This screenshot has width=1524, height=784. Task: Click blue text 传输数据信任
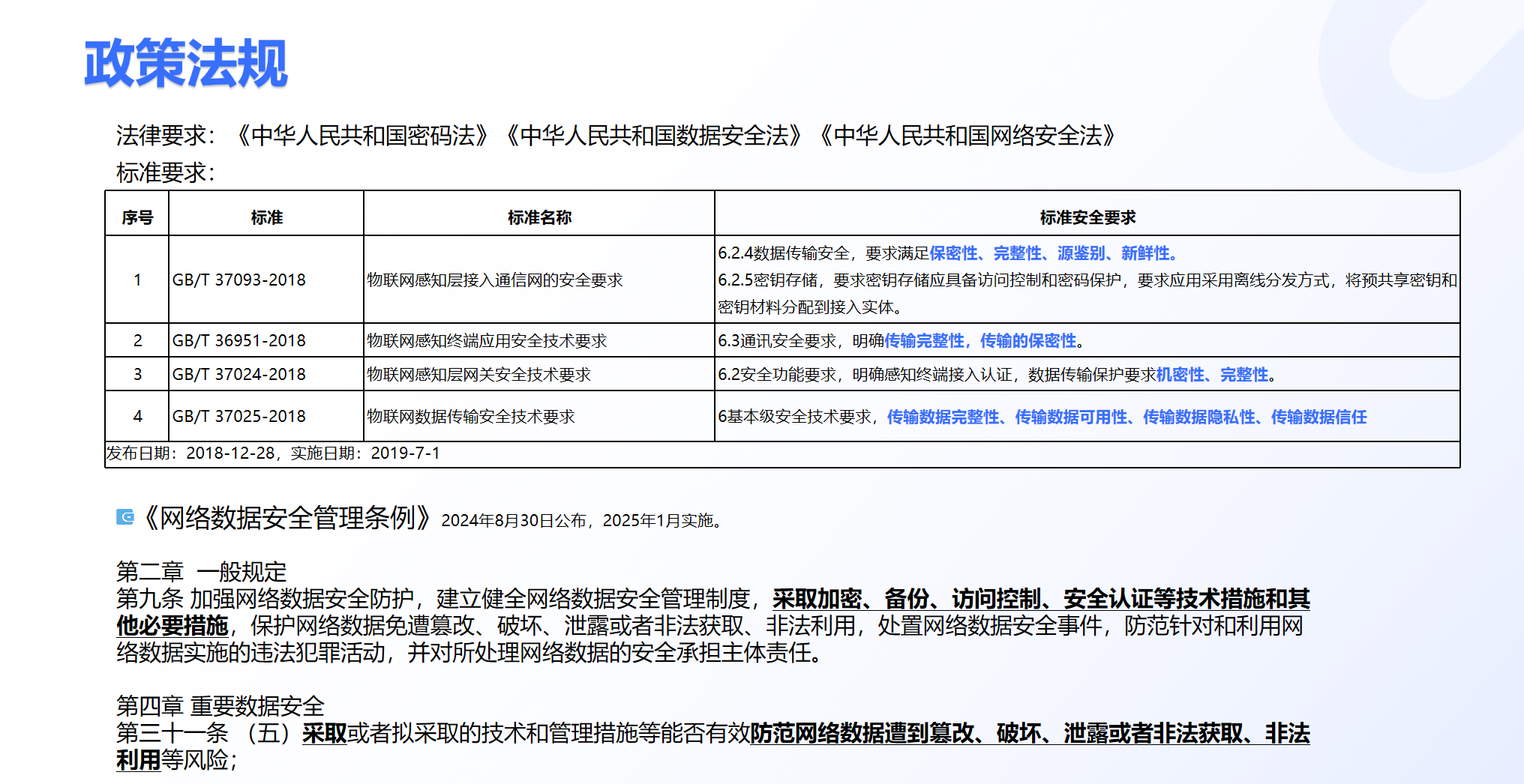1319,417
